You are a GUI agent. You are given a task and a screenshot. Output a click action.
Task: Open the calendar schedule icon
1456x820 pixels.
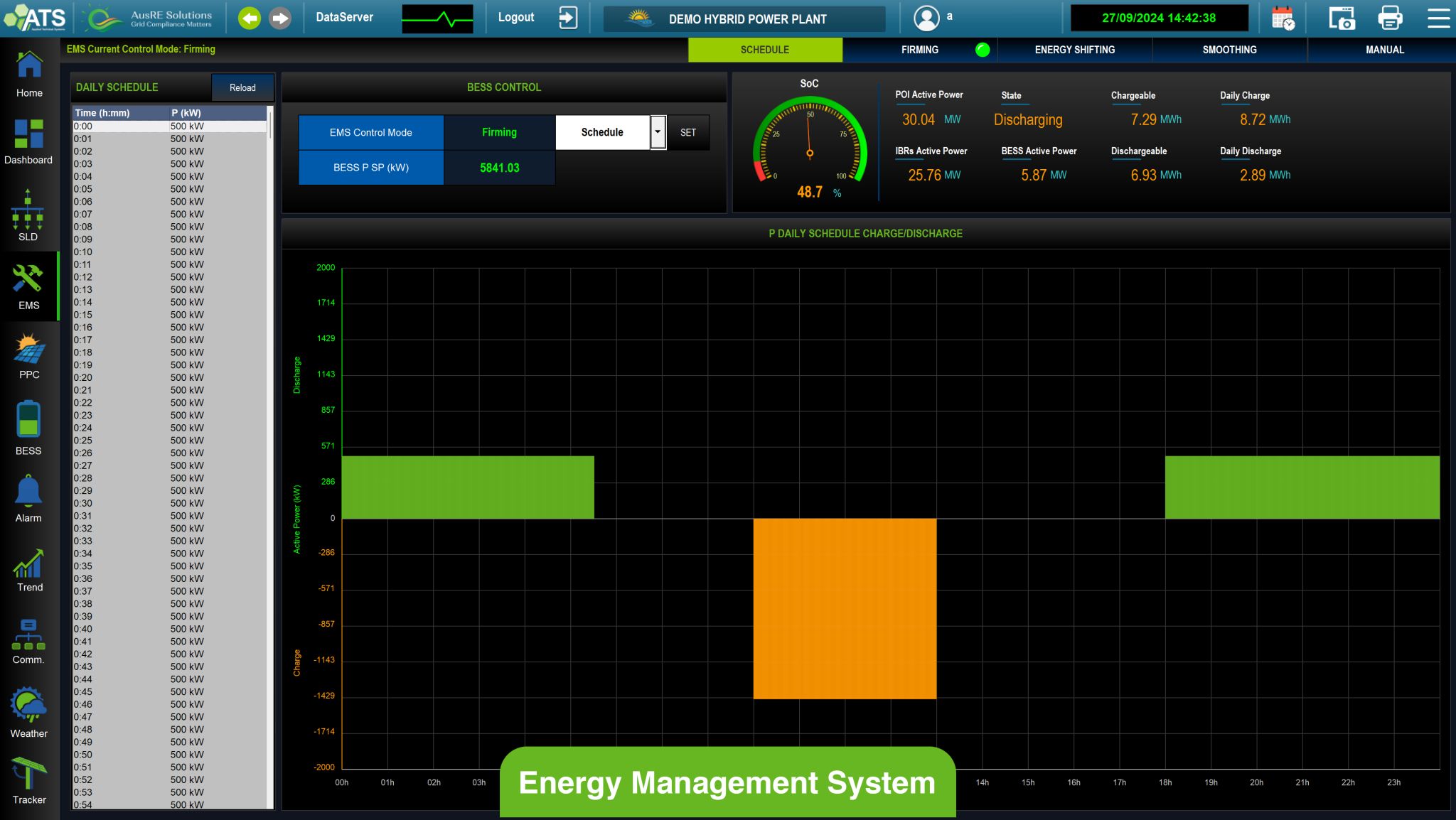click(1283, 18)
